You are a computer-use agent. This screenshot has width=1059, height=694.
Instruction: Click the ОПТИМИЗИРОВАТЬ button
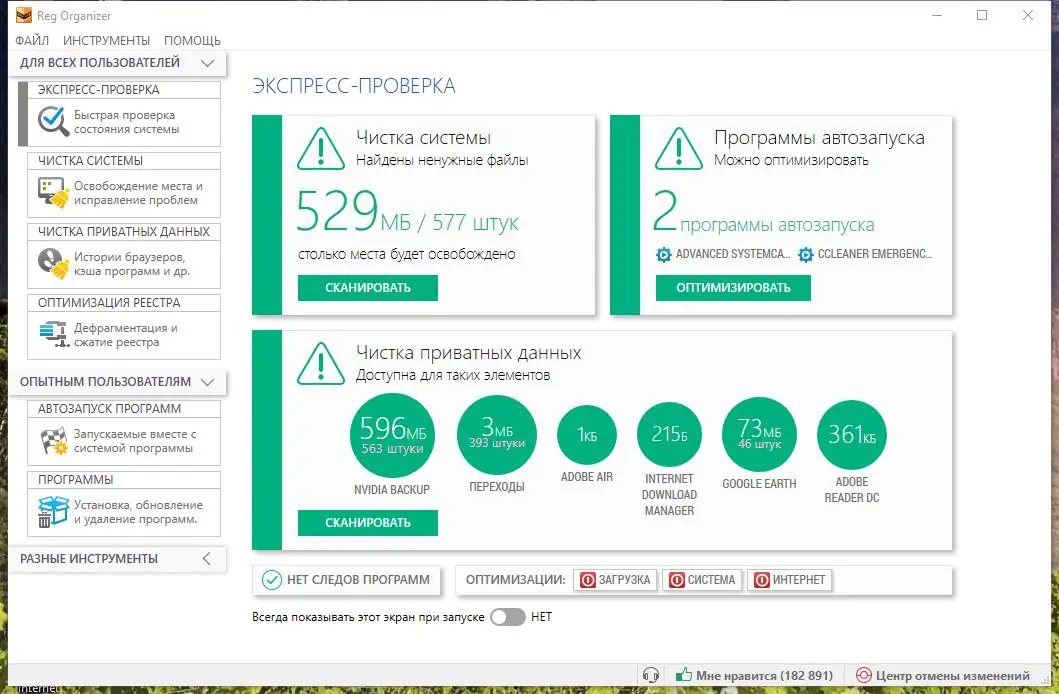point(733,288)
